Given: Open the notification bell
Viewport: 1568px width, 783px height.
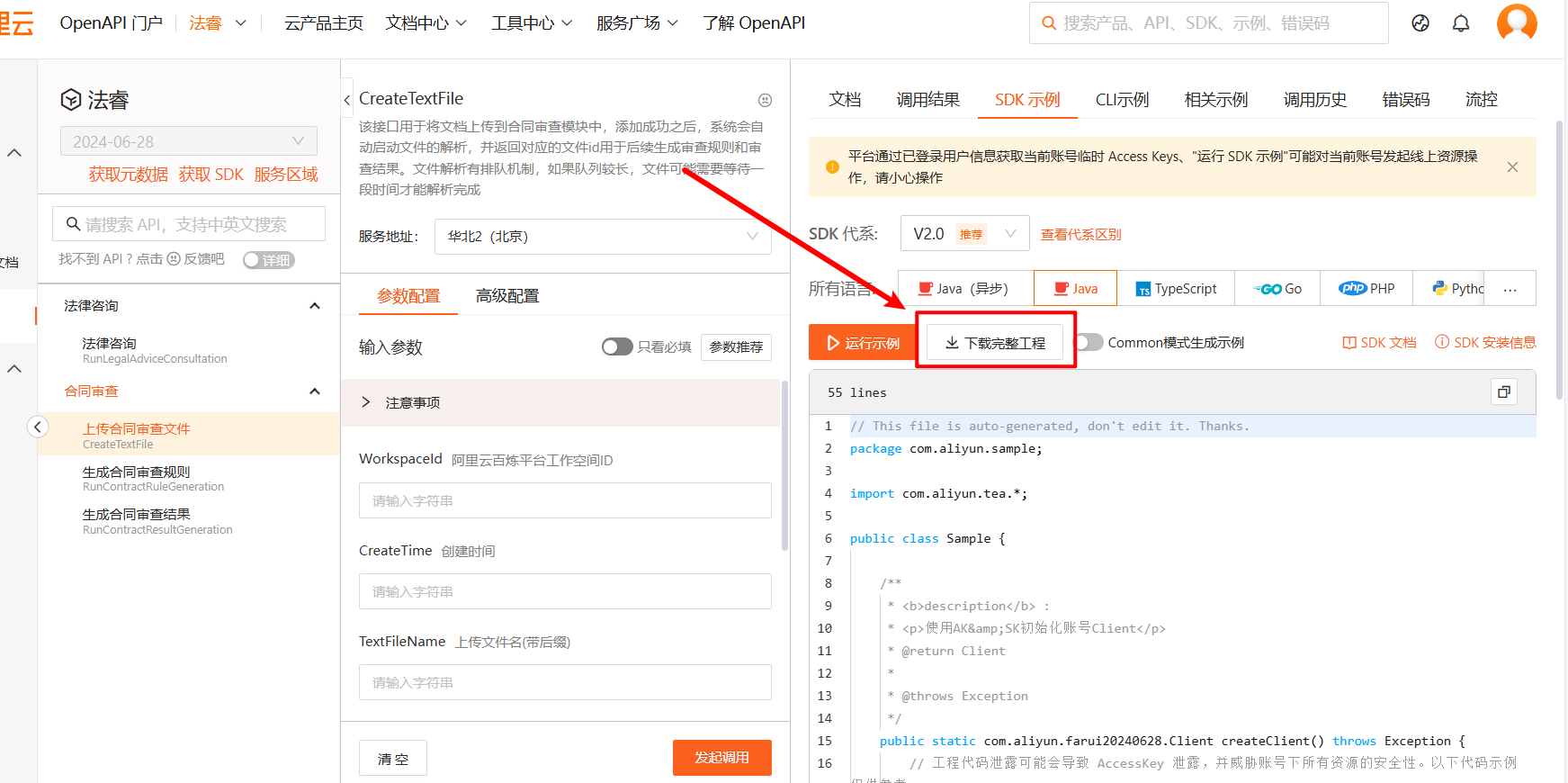Looking at the screenshot, I should (1461, 23).
